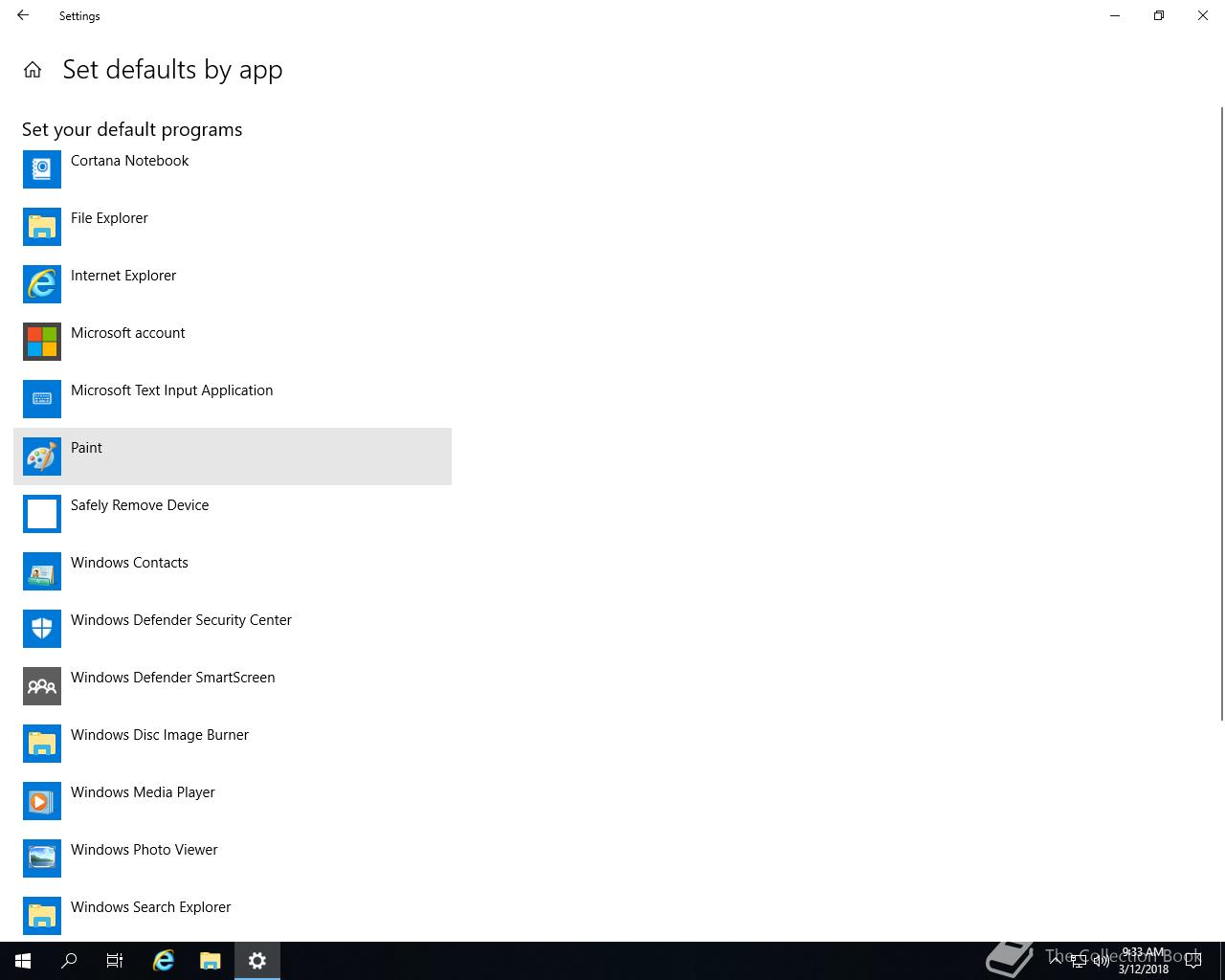
Task: Launch Internet Explorer from the taskbar
Action: (x=164, y=961)
